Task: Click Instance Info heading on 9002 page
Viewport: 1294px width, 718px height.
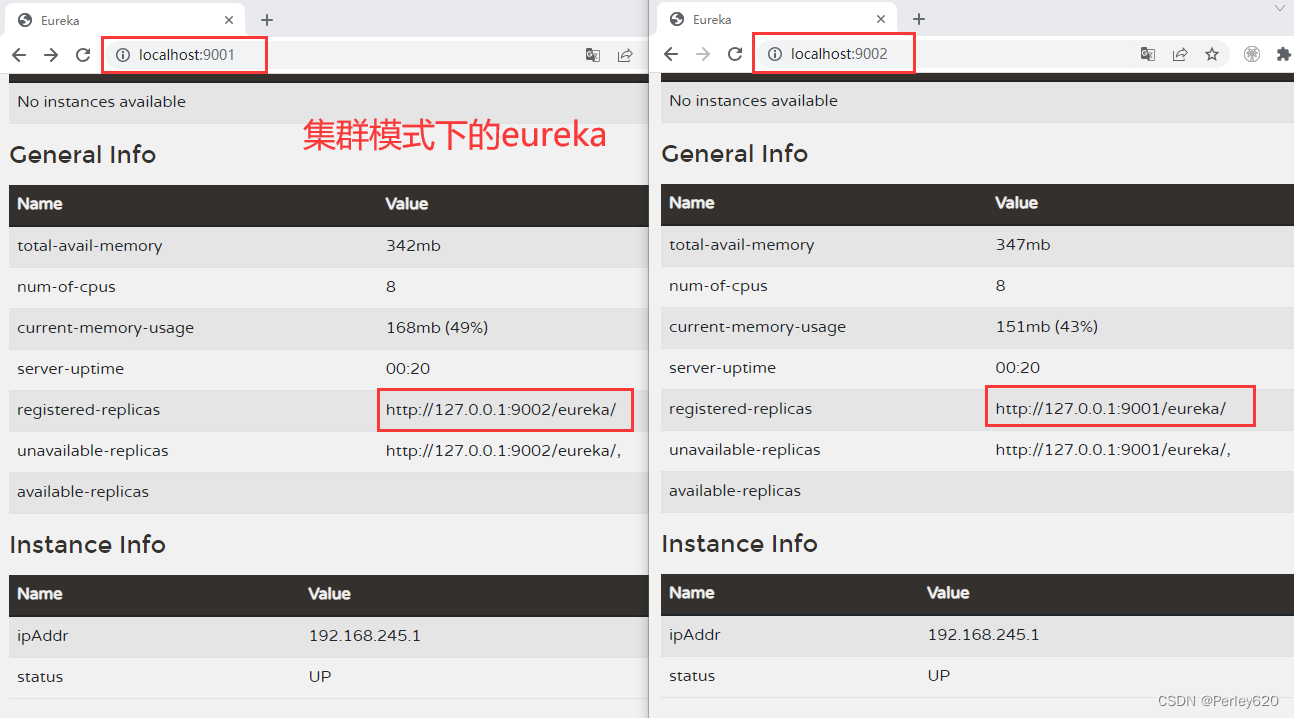Action: tap(739, 544)
